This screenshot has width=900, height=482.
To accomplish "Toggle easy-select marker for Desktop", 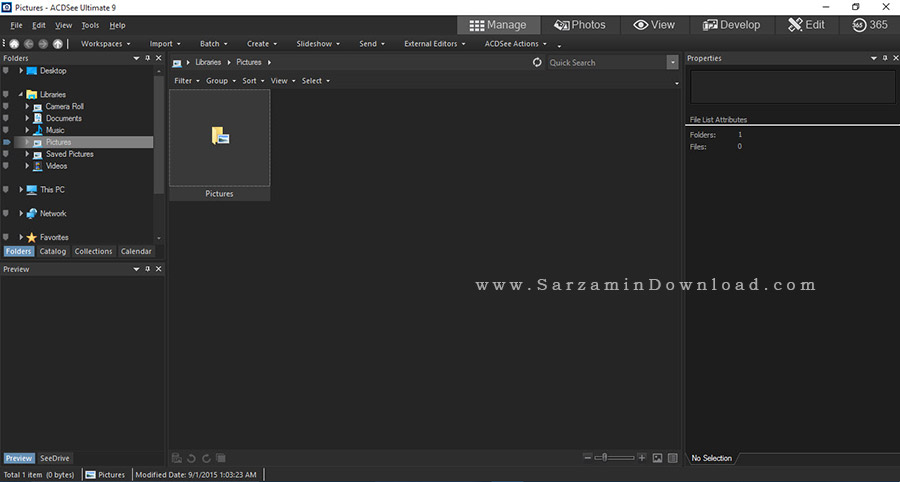I will [6, 71].
